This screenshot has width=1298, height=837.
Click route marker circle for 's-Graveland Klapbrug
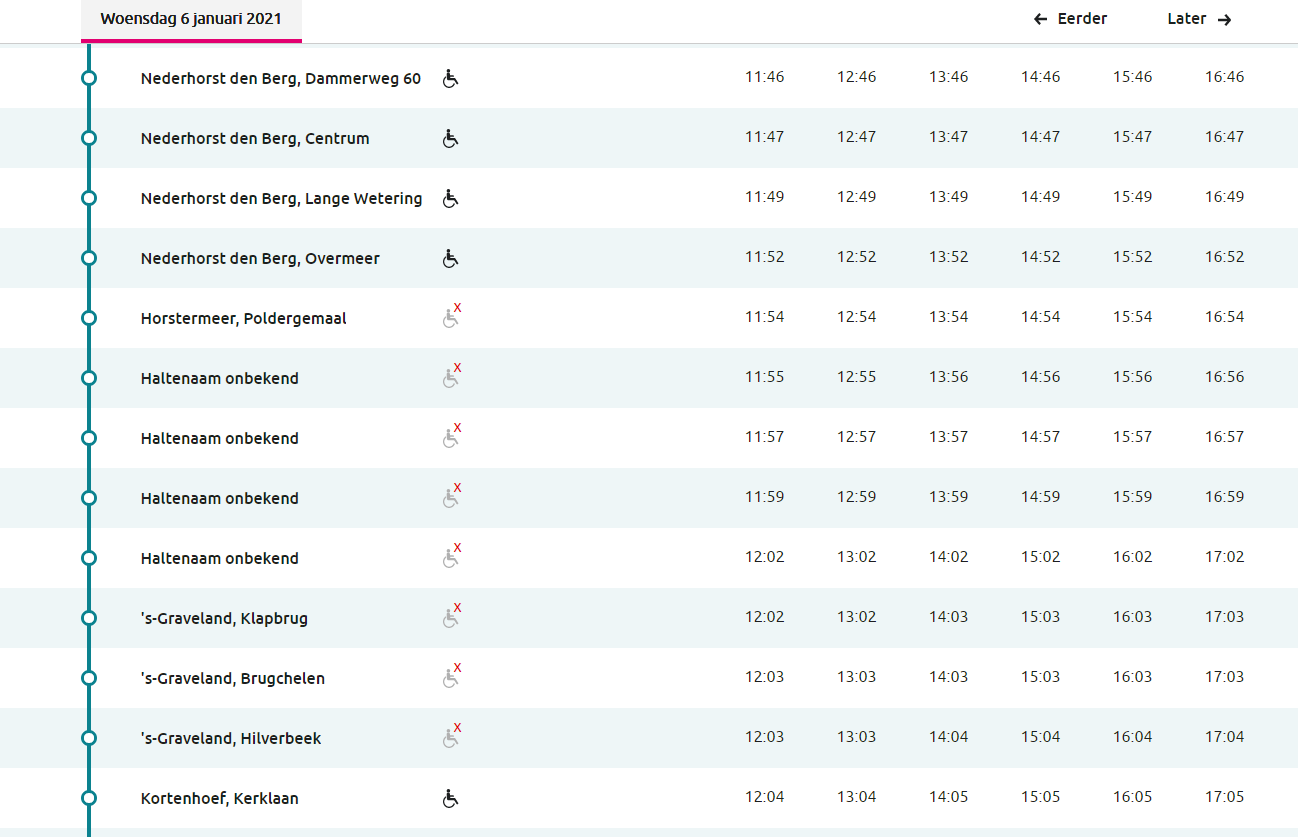tap(89, 618)
